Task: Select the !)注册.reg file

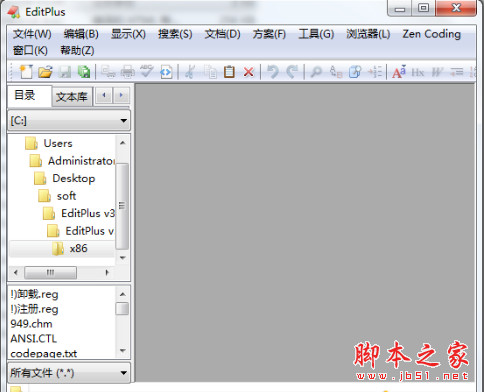Action: pos(34,309)
